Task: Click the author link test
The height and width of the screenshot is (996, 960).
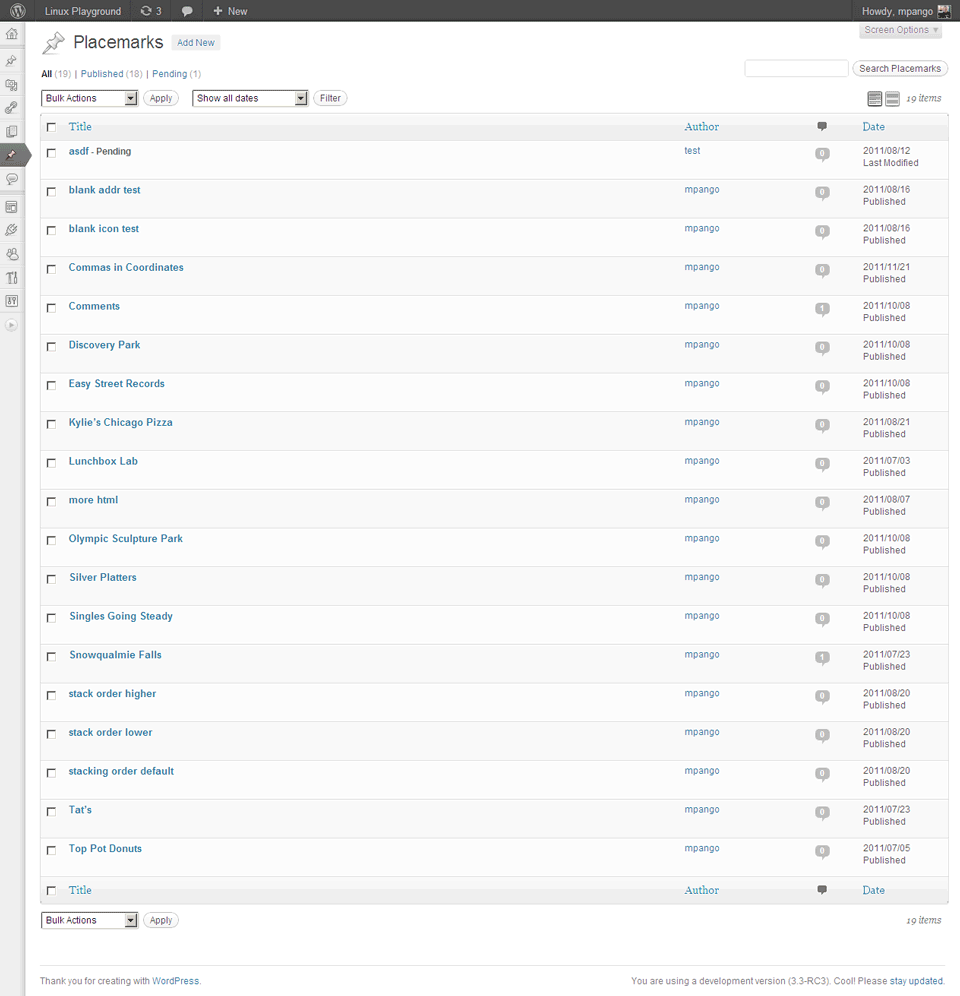Action: (x=692, y=151)
